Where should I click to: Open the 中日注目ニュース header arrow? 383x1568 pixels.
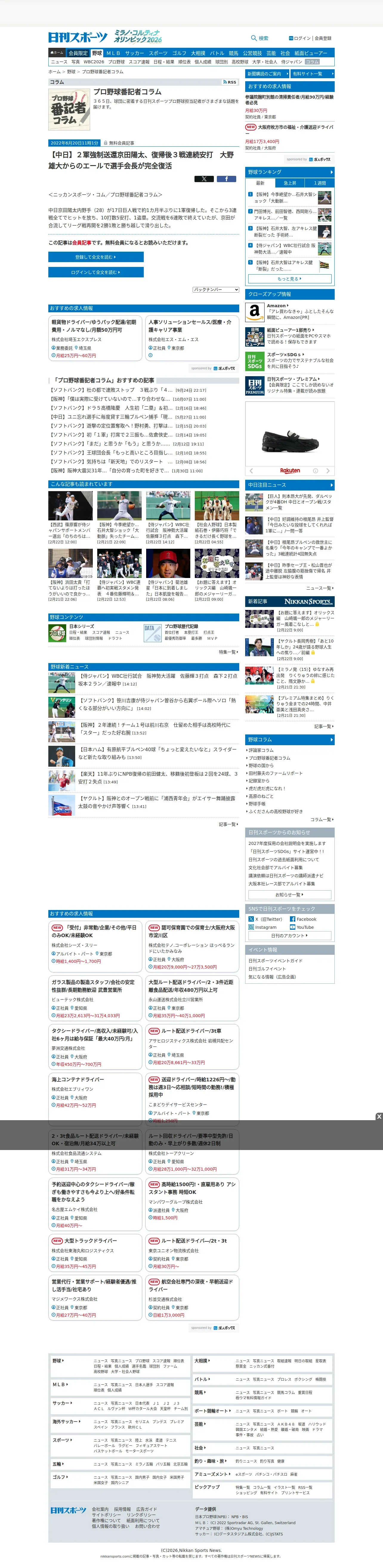[331, 485]
